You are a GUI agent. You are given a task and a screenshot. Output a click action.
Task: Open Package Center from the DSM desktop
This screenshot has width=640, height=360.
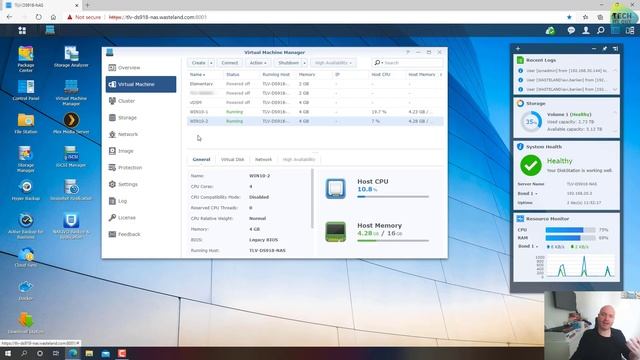pos(25,59)
